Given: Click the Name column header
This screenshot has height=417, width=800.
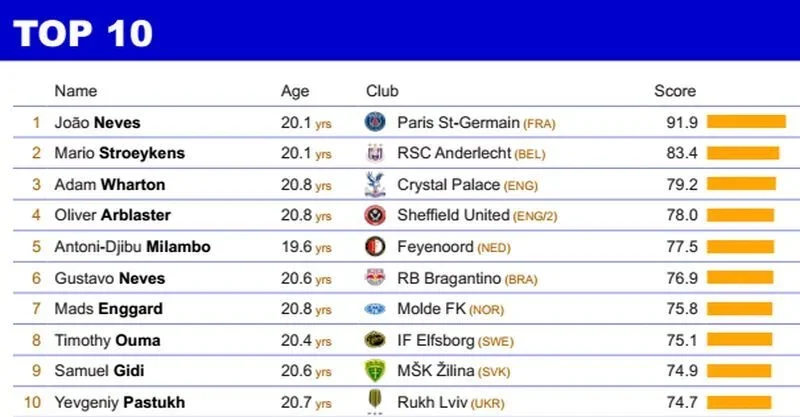Looking at the screenshot, I should tap(75, 91).
